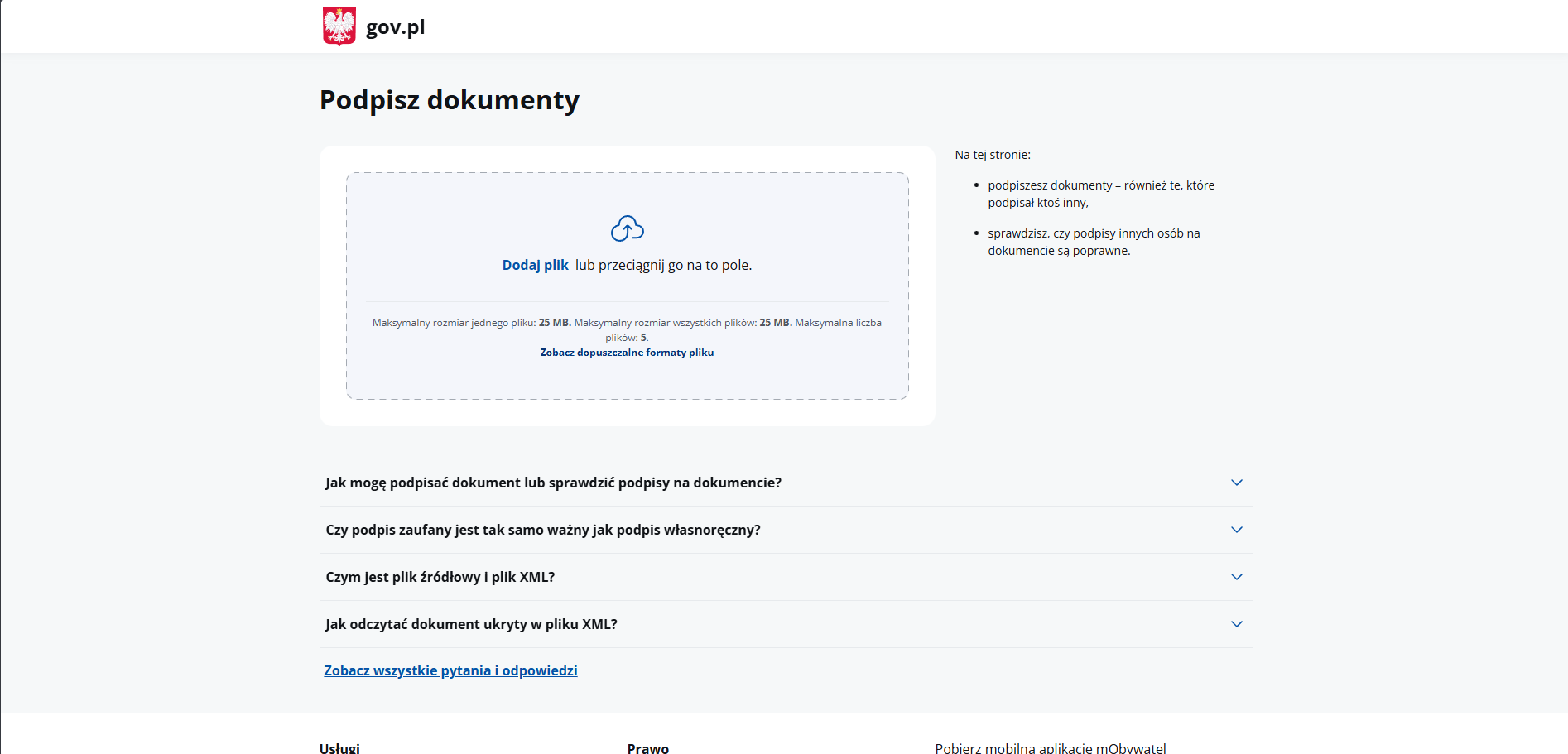This screenshot has width=1568, height=754.
Task: Open question 'Jak mogę podpisać dokument lub sprawdzić podpisy'
Action: 553,483
